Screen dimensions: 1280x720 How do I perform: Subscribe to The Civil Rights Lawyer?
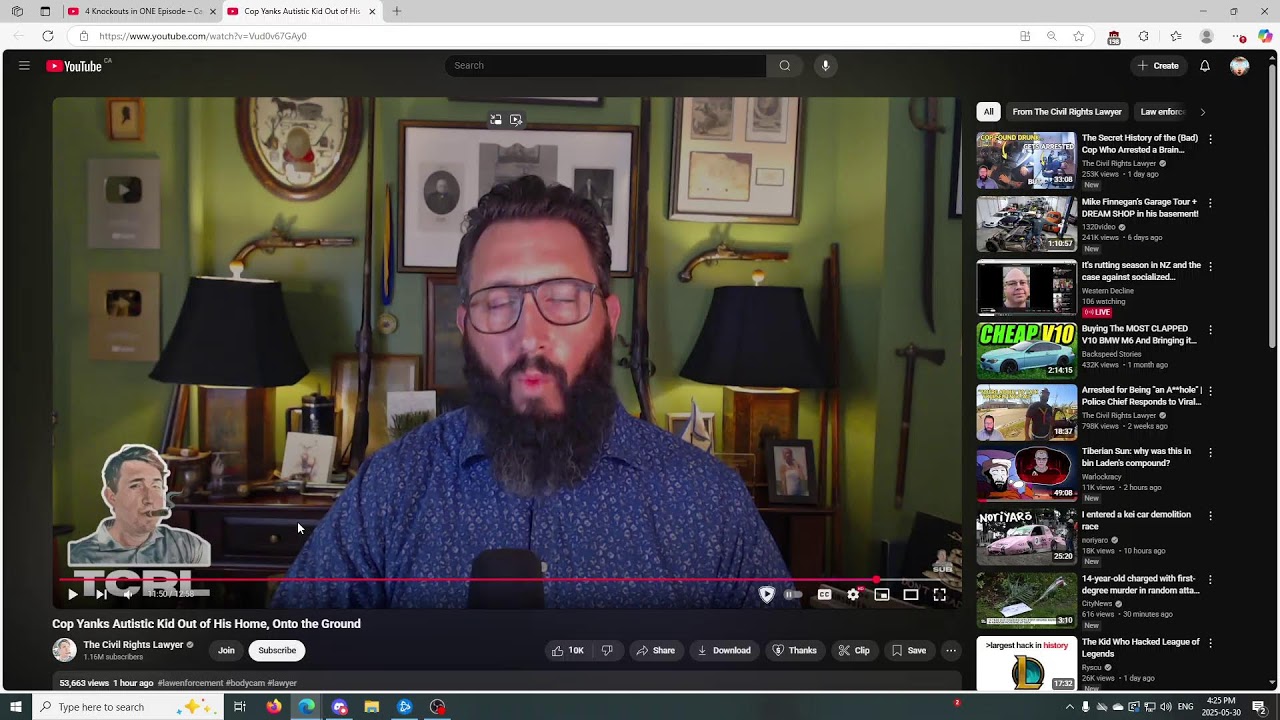(277, 650)
